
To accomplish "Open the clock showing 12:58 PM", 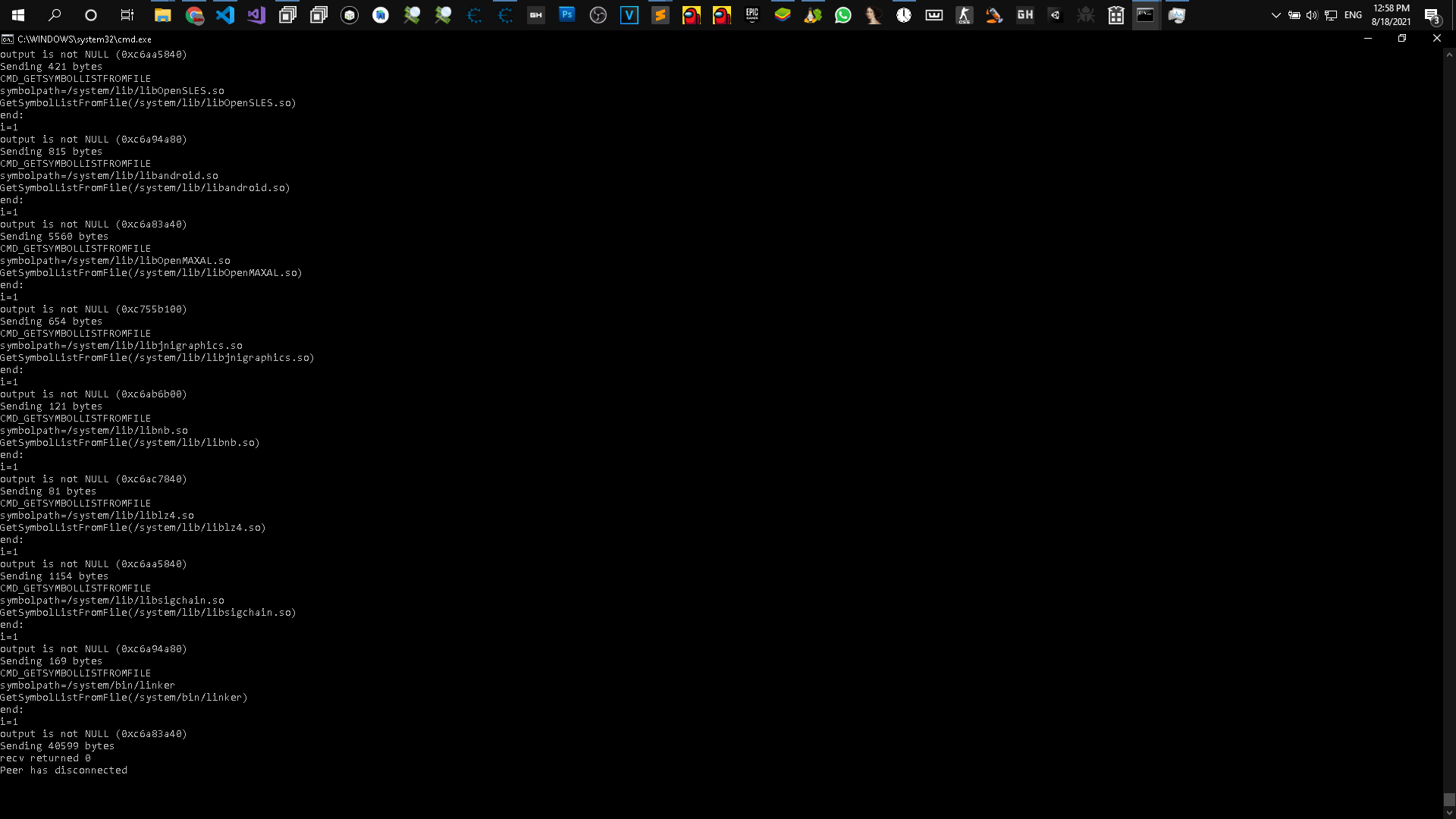I will point(1391,14).
